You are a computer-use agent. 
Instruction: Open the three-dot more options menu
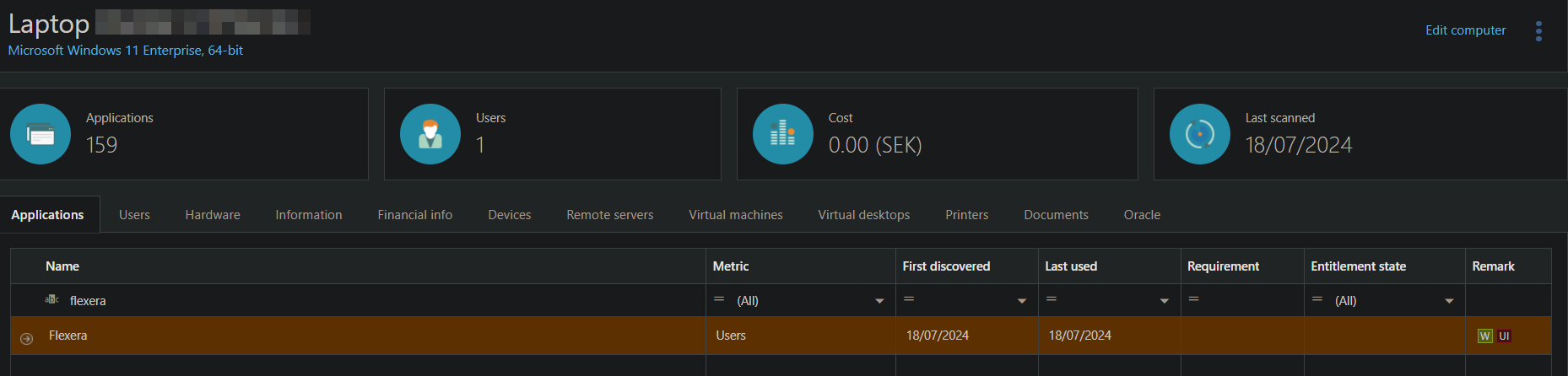point(1538,31)
